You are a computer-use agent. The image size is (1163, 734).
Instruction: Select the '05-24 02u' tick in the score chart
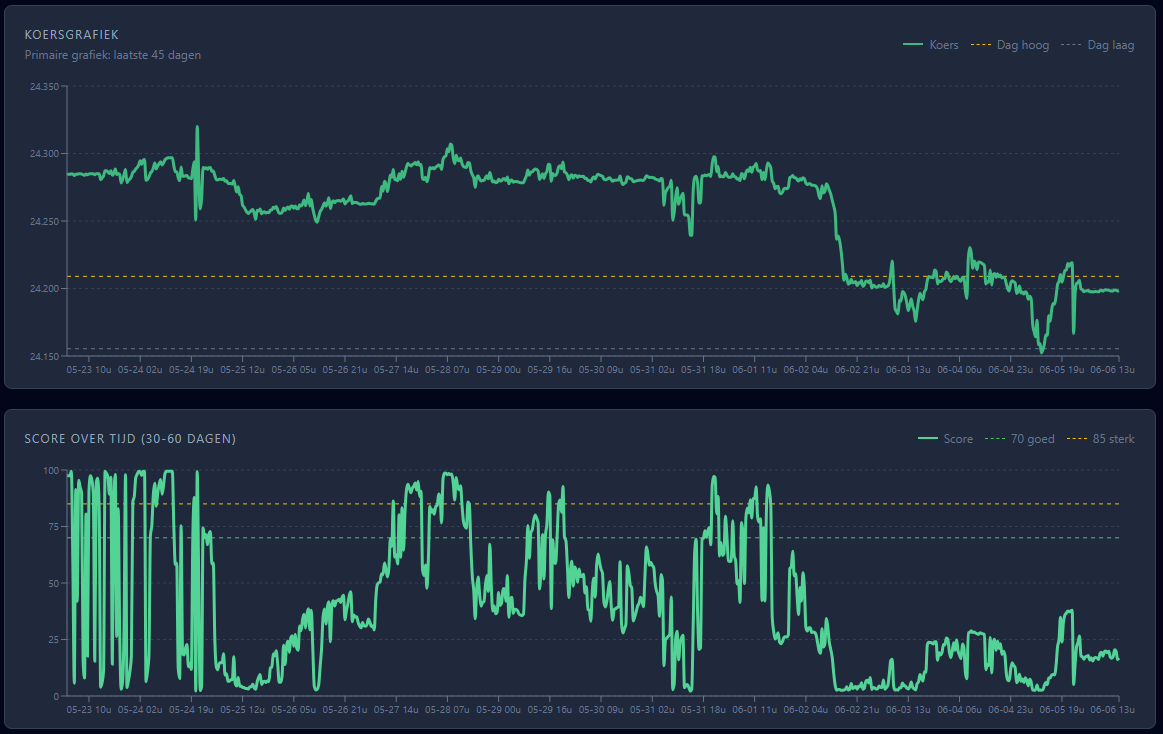140,710
